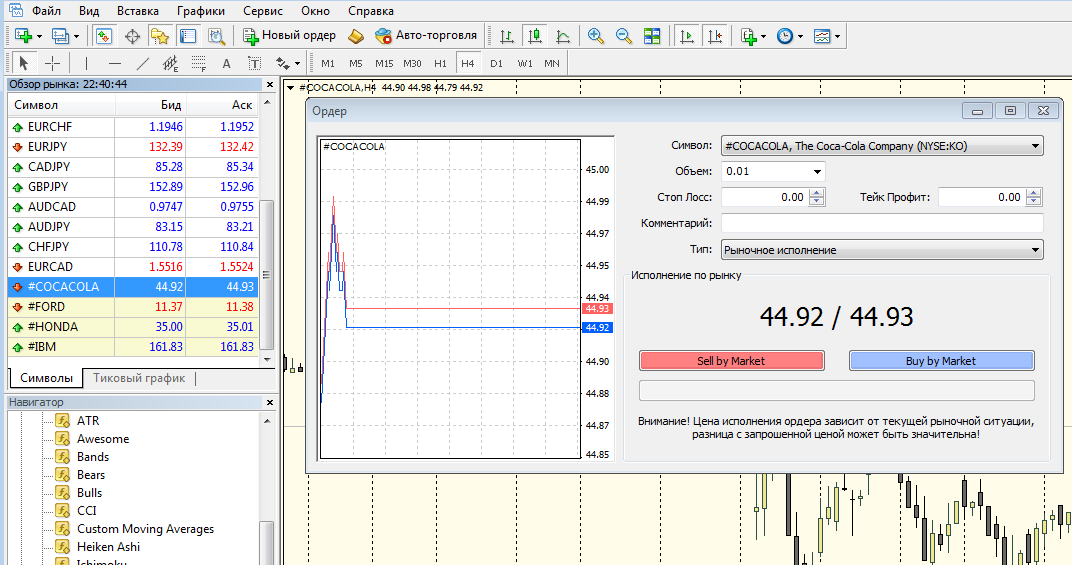1072x565 pixels.
Task: Open the periods clock icon
Action: tap(785, 36)
